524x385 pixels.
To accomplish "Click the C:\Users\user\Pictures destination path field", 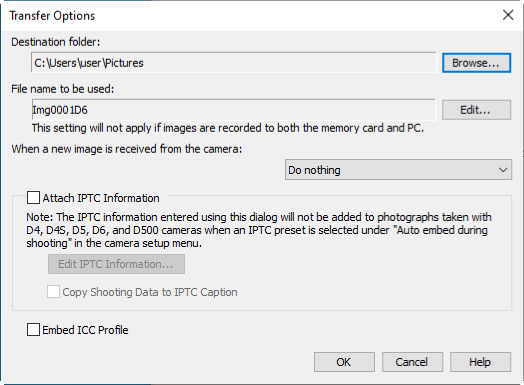I will pos(234,62).
